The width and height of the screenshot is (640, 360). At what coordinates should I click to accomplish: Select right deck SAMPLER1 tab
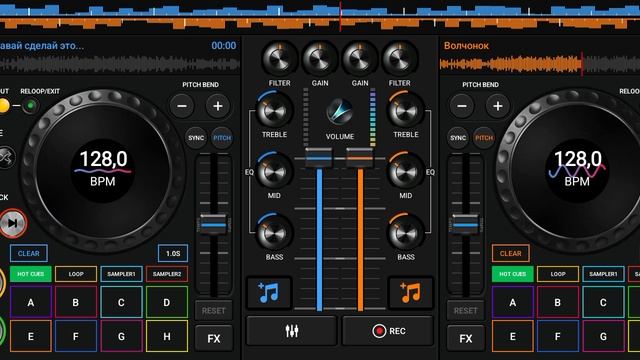603,274
